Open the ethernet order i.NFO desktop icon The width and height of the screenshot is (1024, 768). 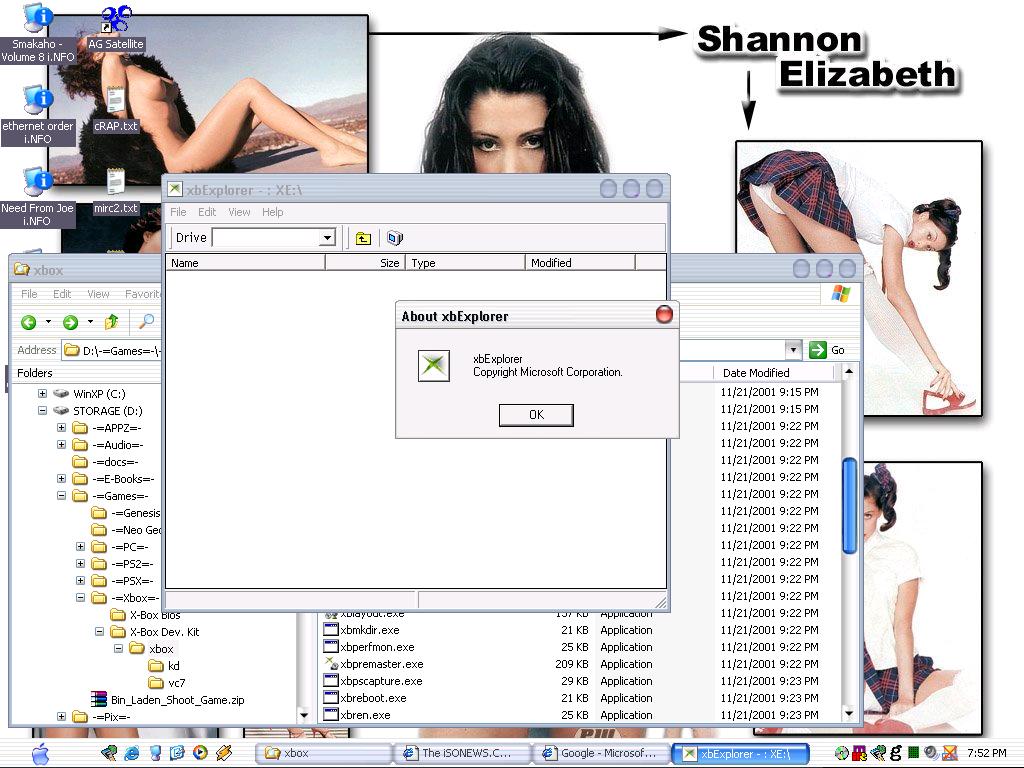click(x=37, y=115)
